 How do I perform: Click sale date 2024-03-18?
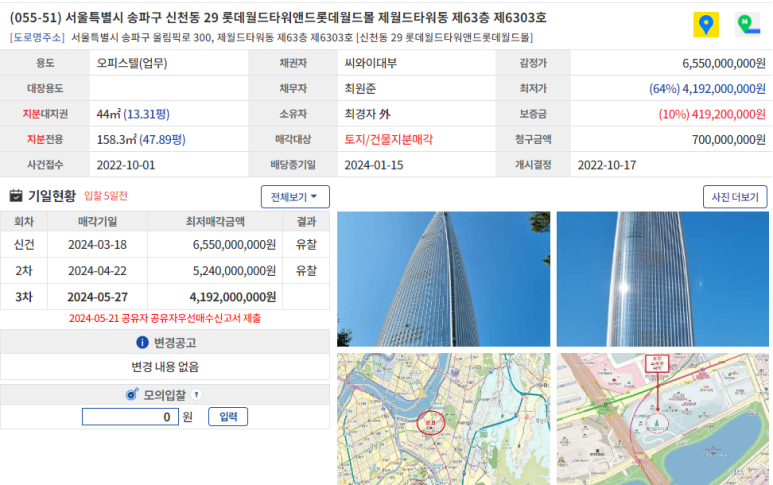[x=97, y=244]
